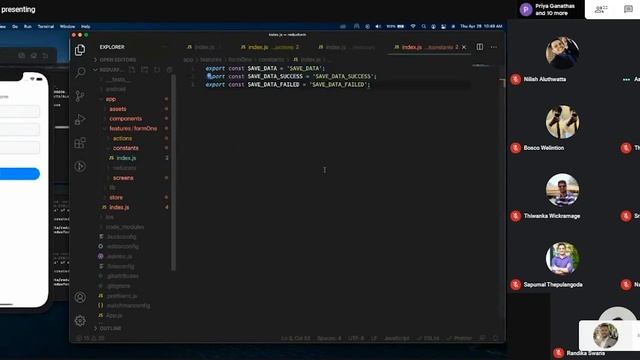Click mute indicator beside Bosco Welinton
This screenshot has width=640, height=360.
pos(516,148)
